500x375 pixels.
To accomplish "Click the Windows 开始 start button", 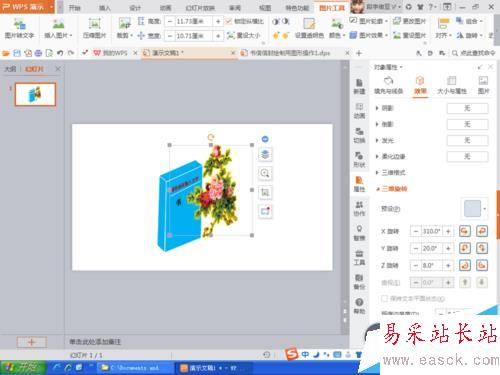I will coord(22,368).
